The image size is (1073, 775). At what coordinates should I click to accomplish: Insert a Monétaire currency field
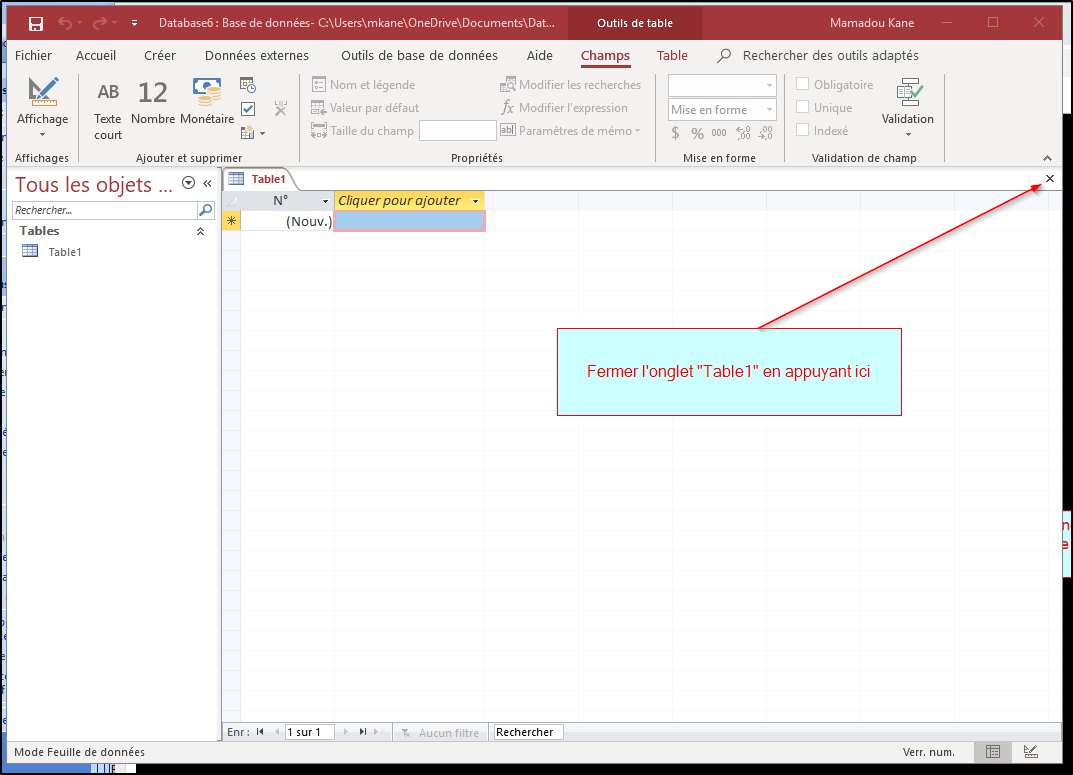207,103
